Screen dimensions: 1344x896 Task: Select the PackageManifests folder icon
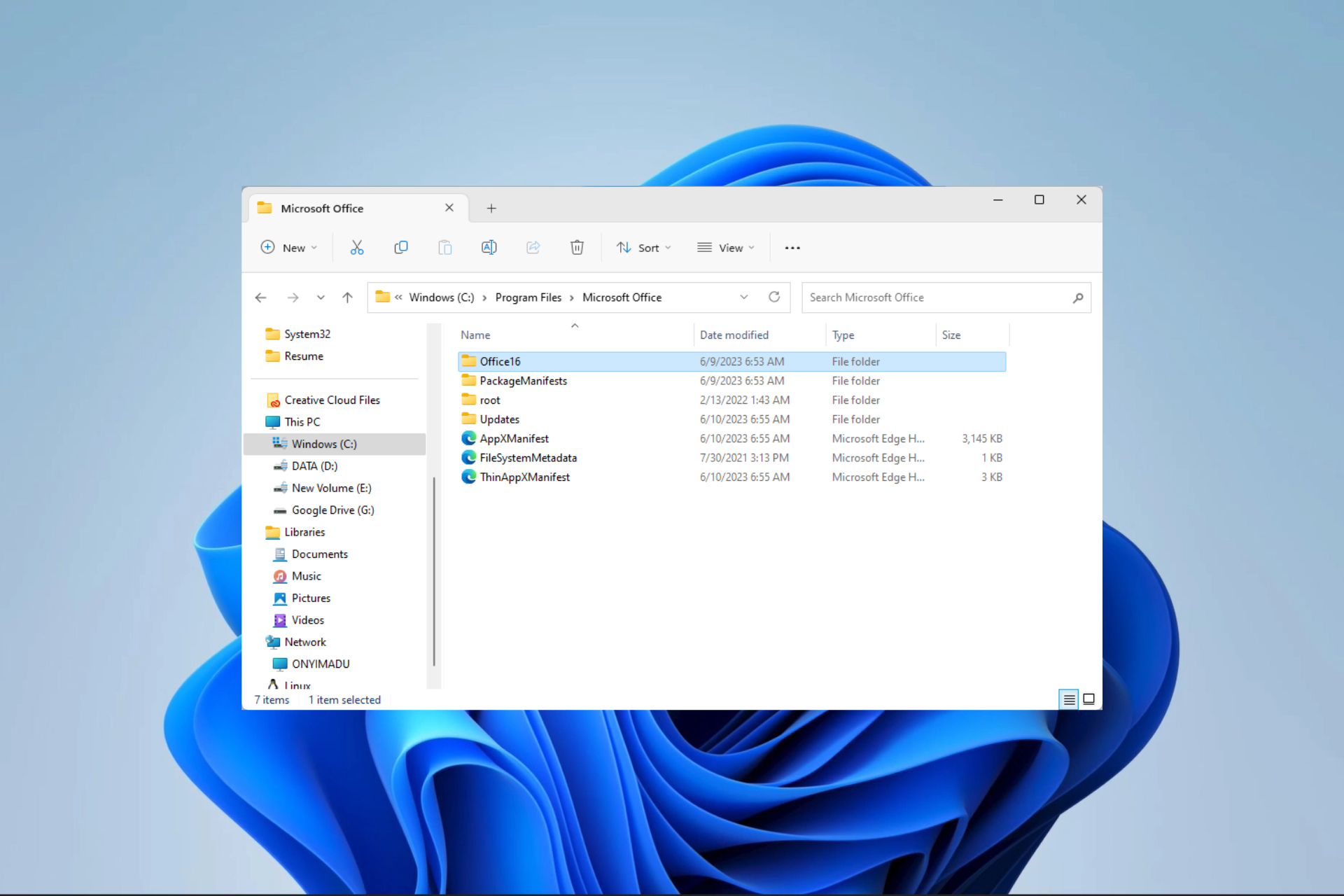coord(468,381)
